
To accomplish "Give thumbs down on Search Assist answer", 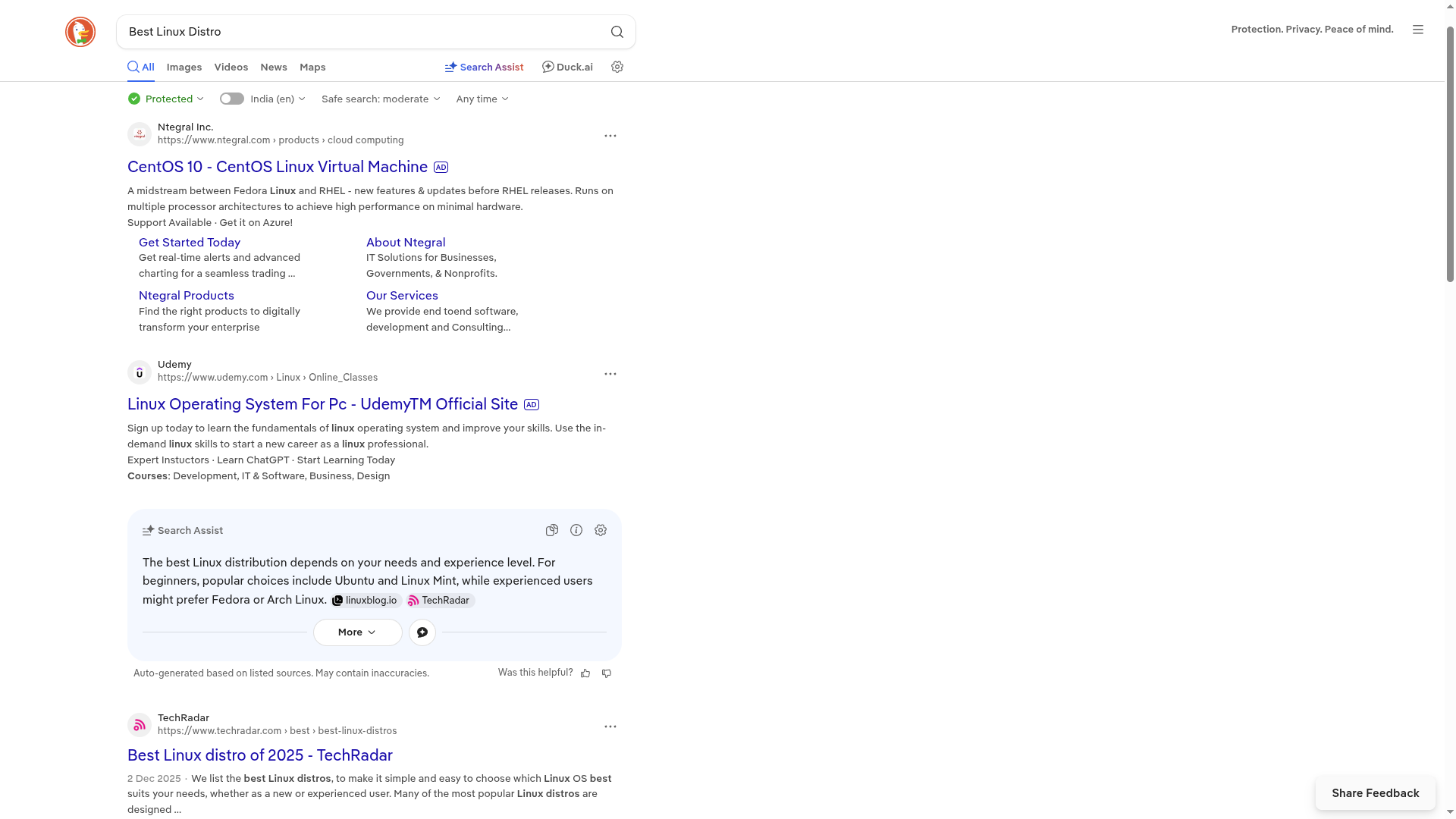I will tap(606, 673).
